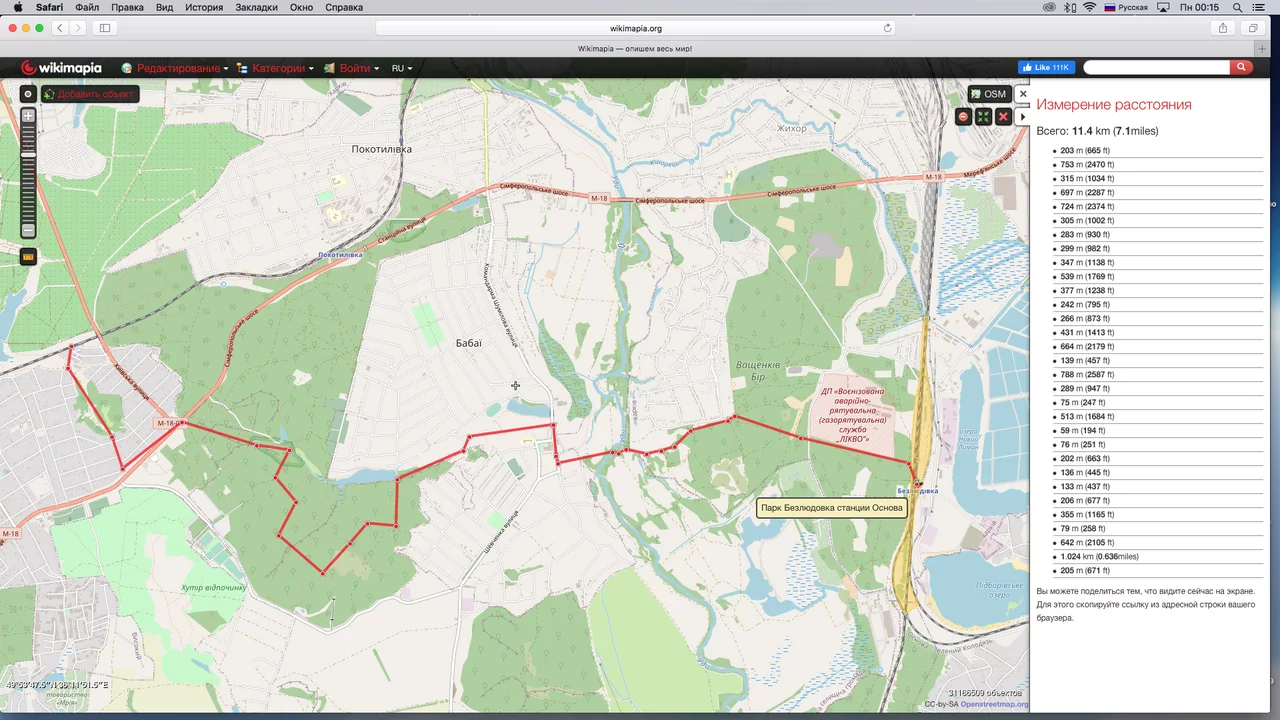The width and height of the screenshot is (1280, 720).
Task: Click the Wi-Fi status icon
Action: 1089,7
